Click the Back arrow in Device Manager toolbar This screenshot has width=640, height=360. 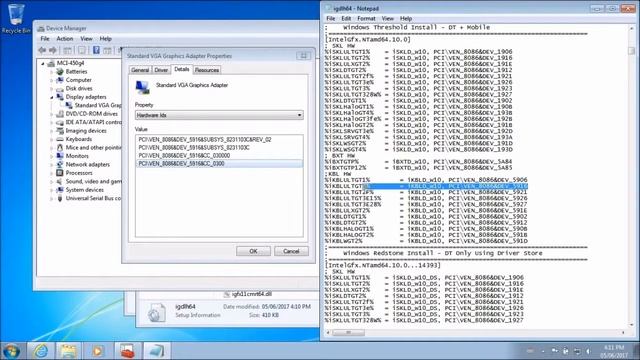click(x=42, y=50)
